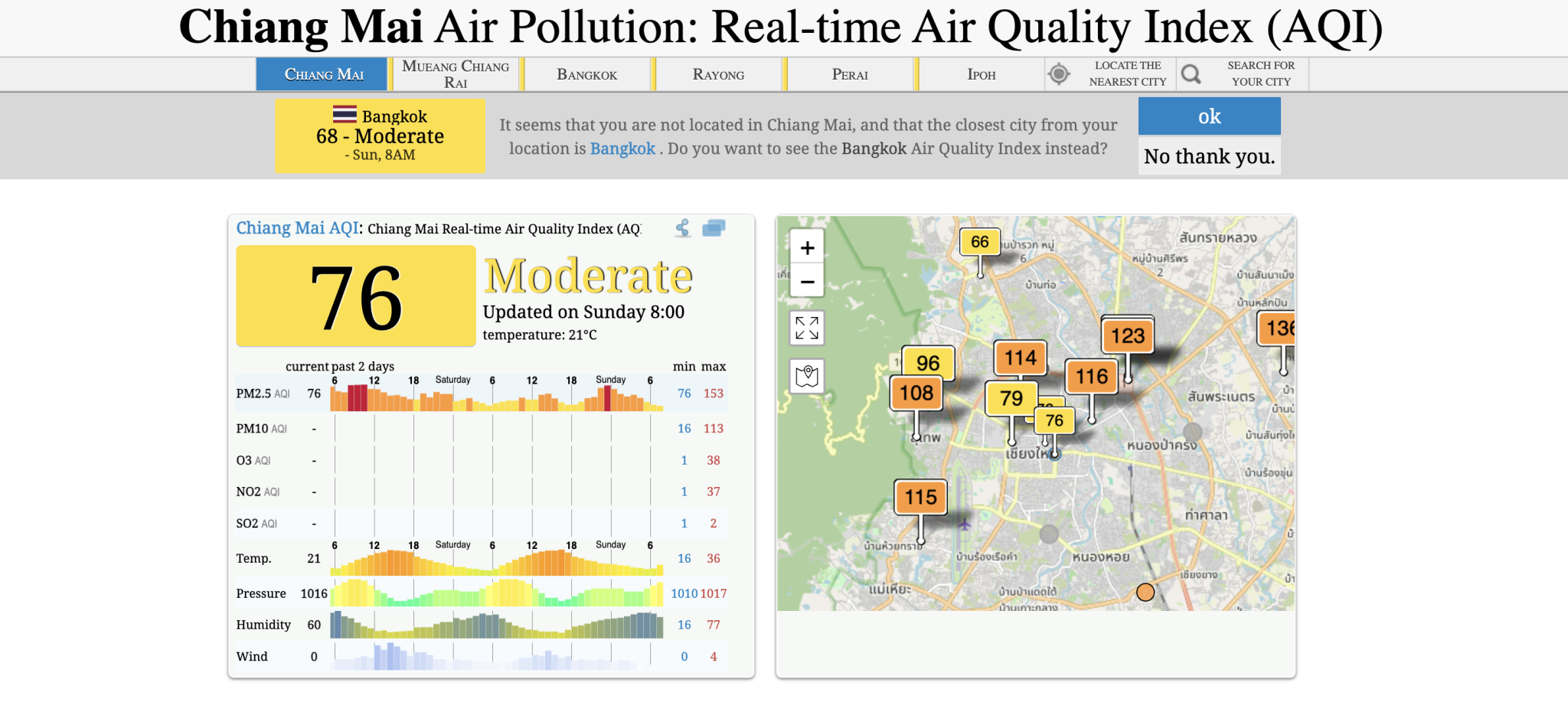Click the search magnifier icon

(1191, 74)
